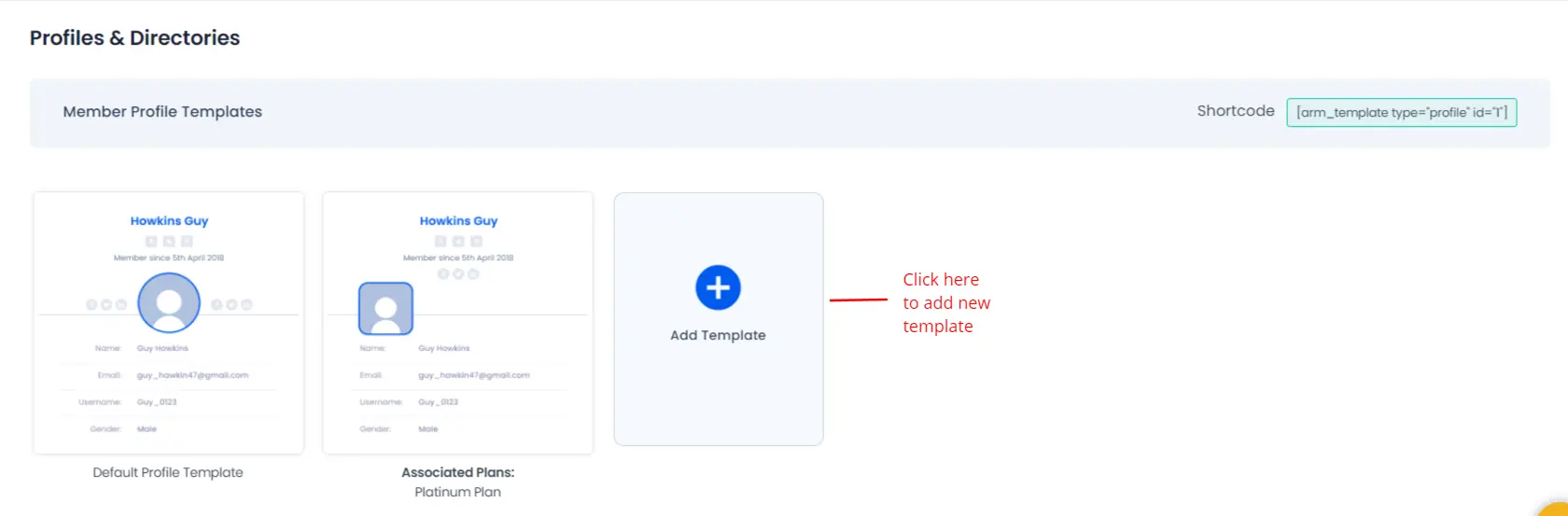The height and width of the screenshot is (516, 1568).
Task: Click the Add Template label
Action: coord(718,335)
